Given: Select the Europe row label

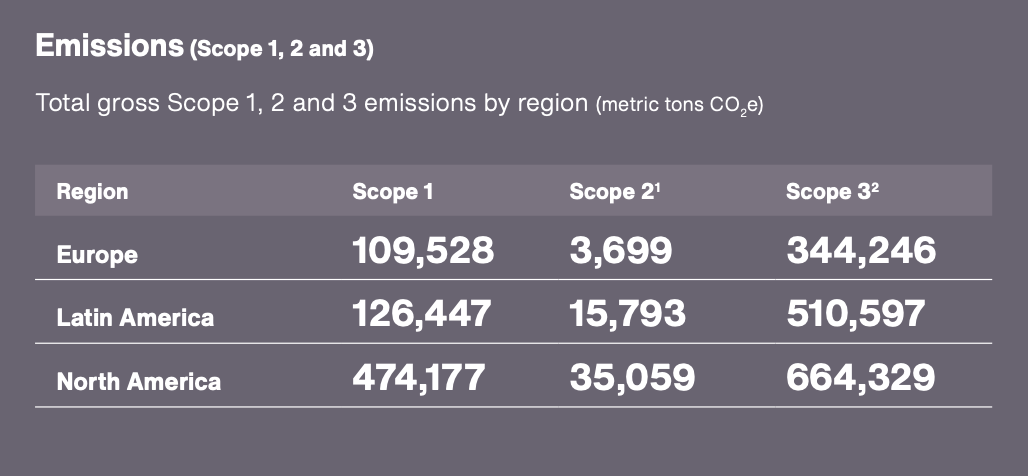Looking at the screenshot, I should (x=97, y=254).
